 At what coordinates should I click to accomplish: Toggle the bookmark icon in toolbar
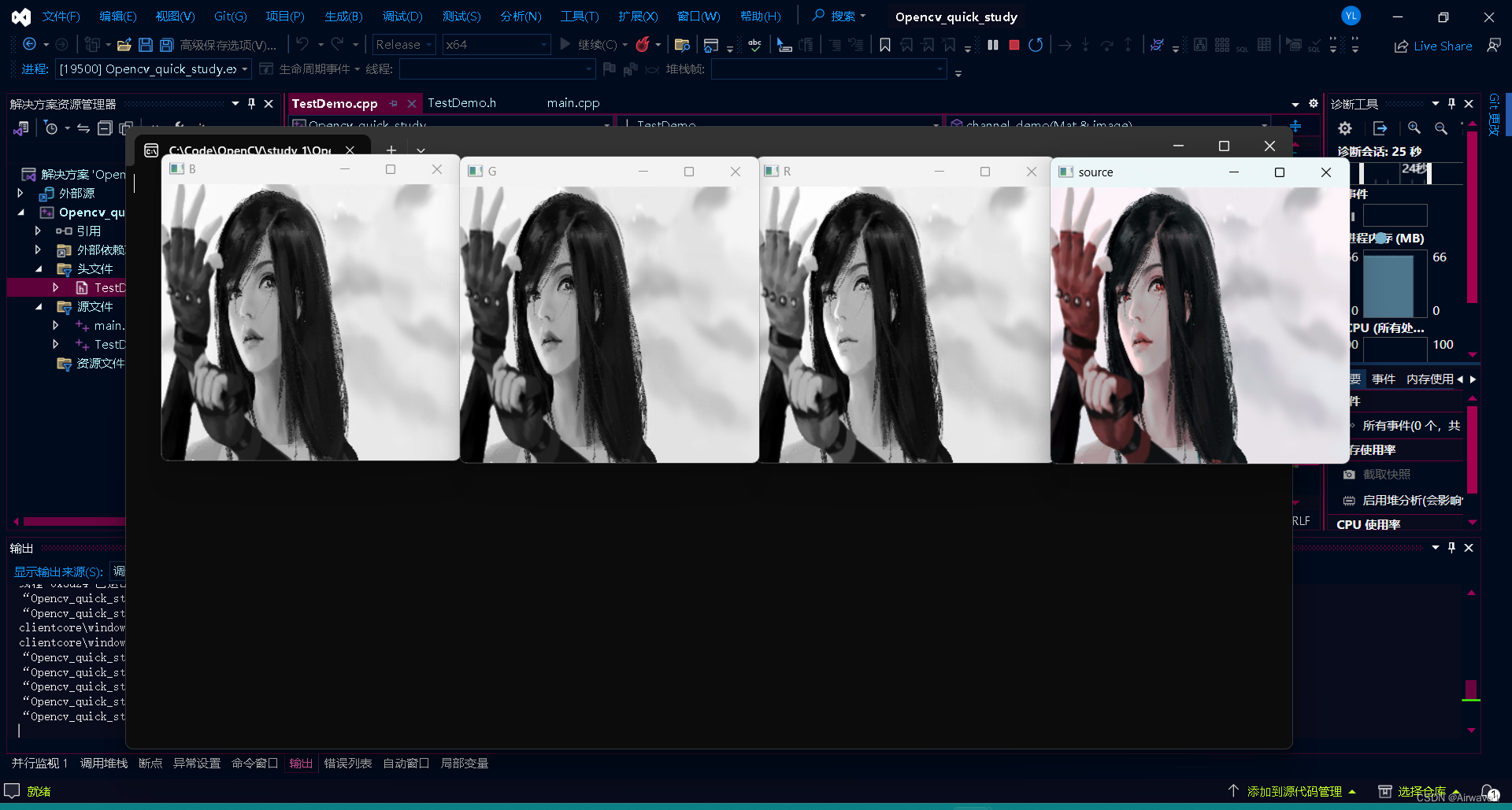pyautogui.click(x=885, y=45)
